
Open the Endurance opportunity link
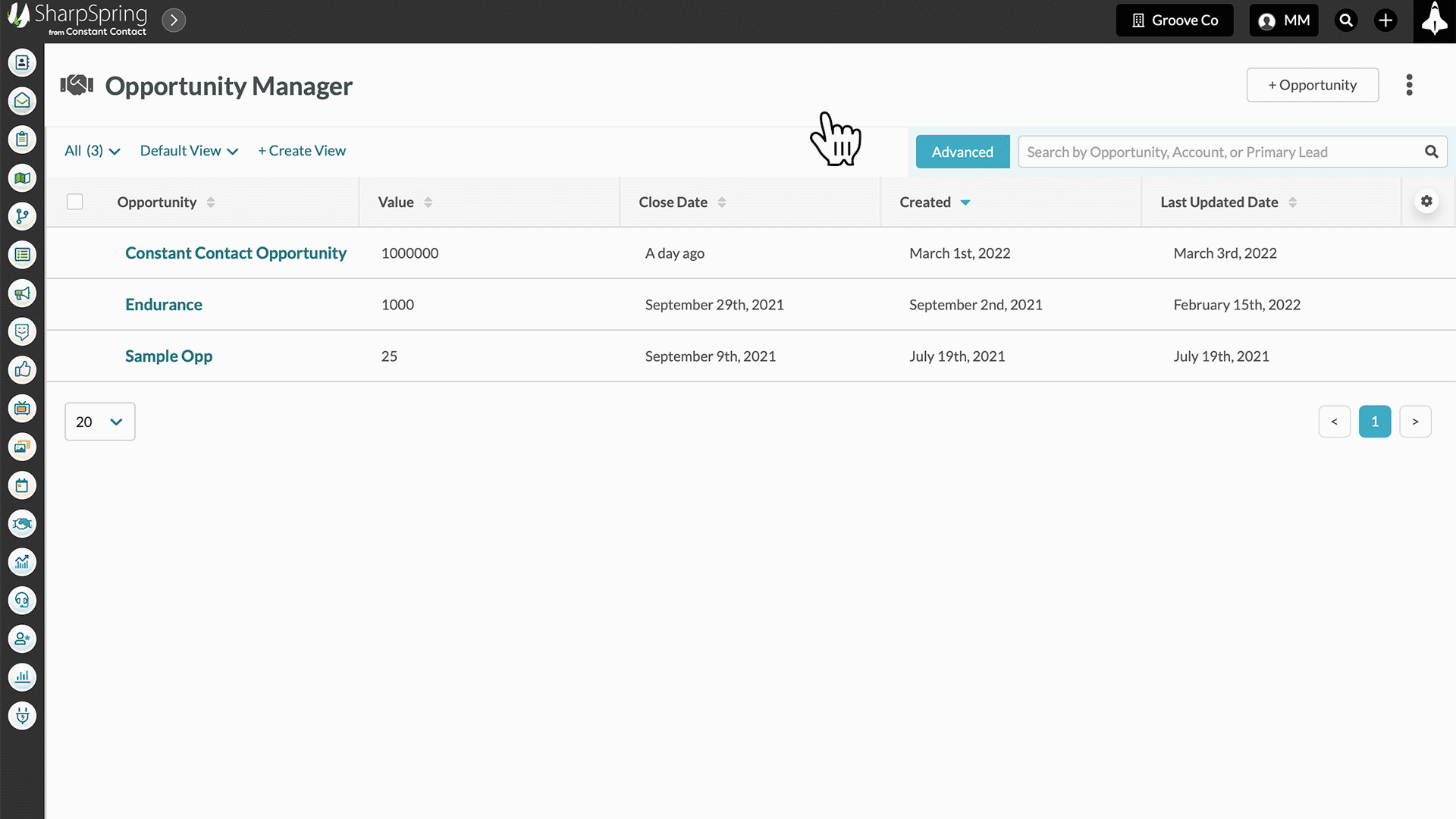[x=164, y=305]
